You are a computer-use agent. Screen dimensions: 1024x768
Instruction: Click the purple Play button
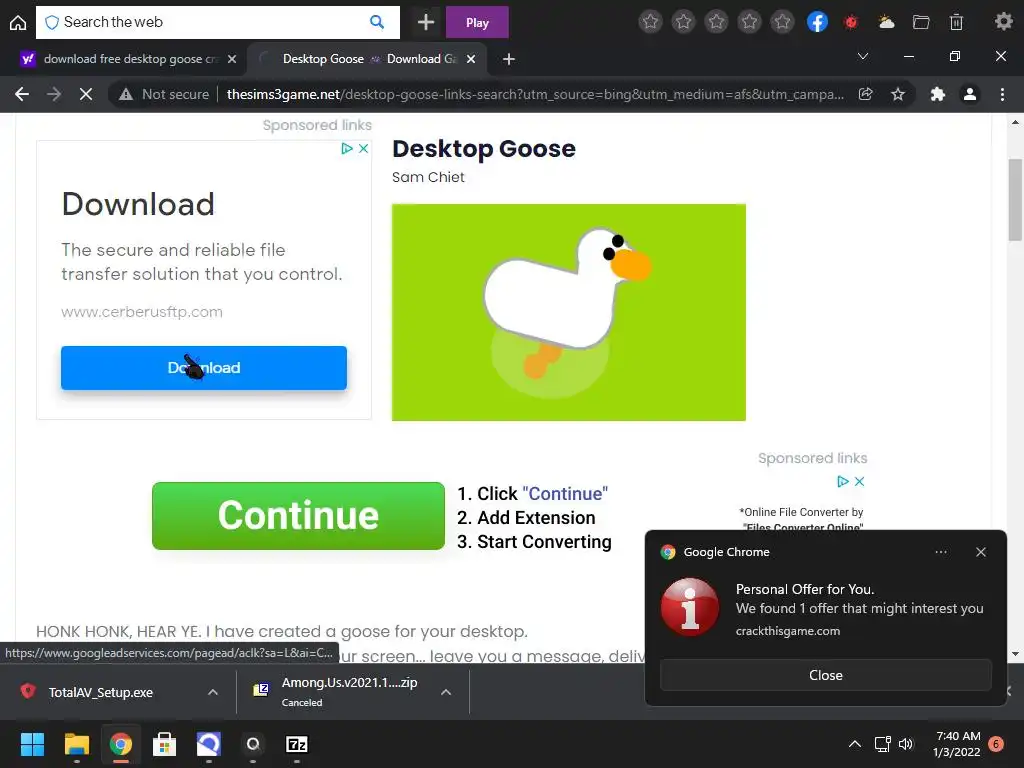click(x=477, y=22)
